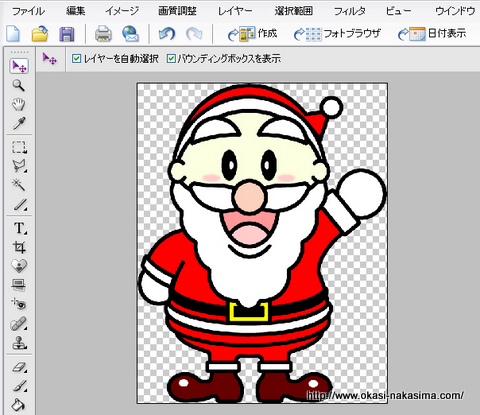This screenshot has height=415, width=480.
Task: Select the Straighten tool
Action: (19, 284)
